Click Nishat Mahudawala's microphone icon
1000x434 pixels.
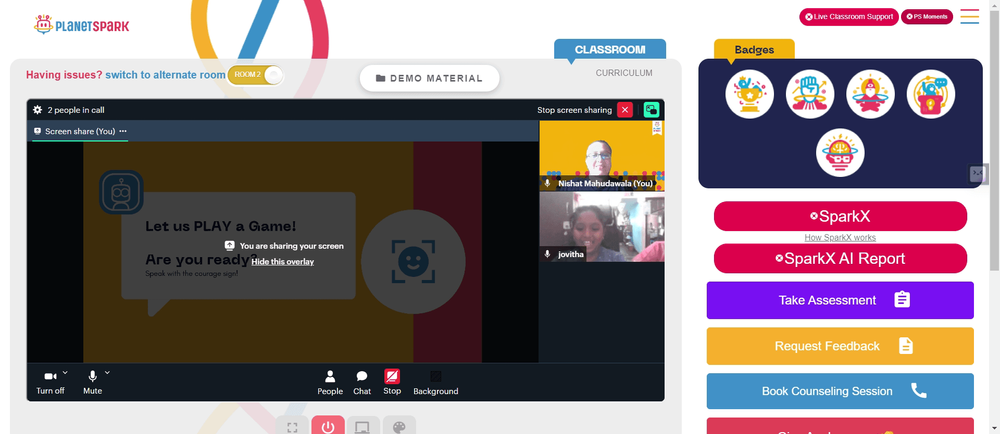(x=547, y=183)
